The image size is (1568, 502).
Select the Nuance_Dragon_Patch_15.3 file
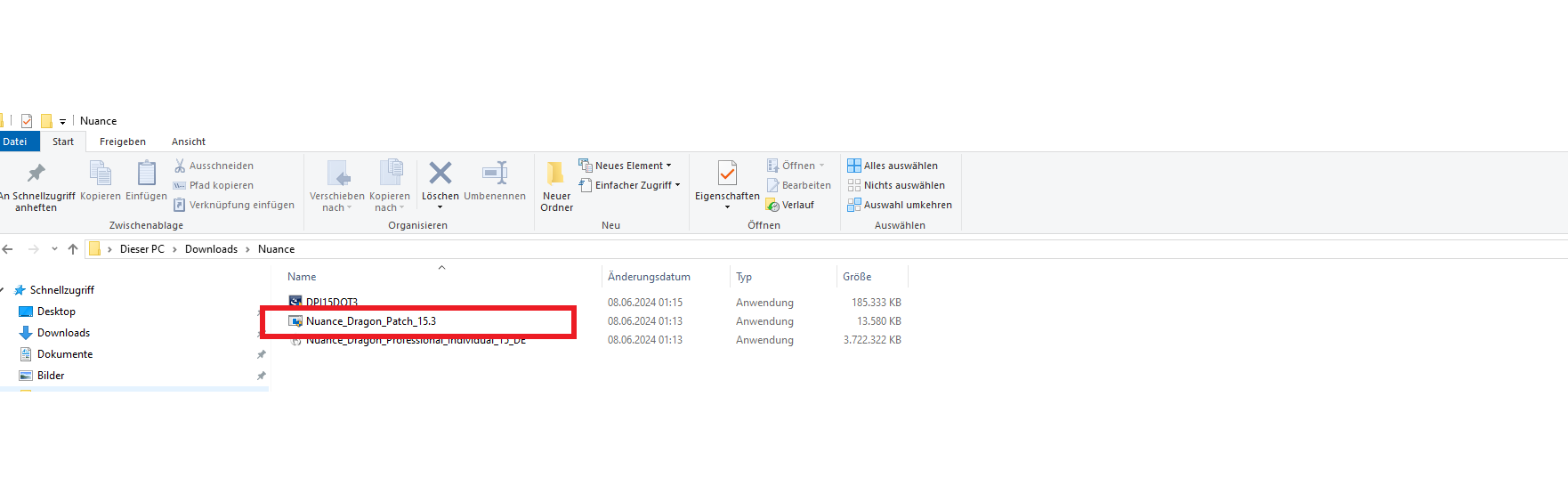pos(371,321)
